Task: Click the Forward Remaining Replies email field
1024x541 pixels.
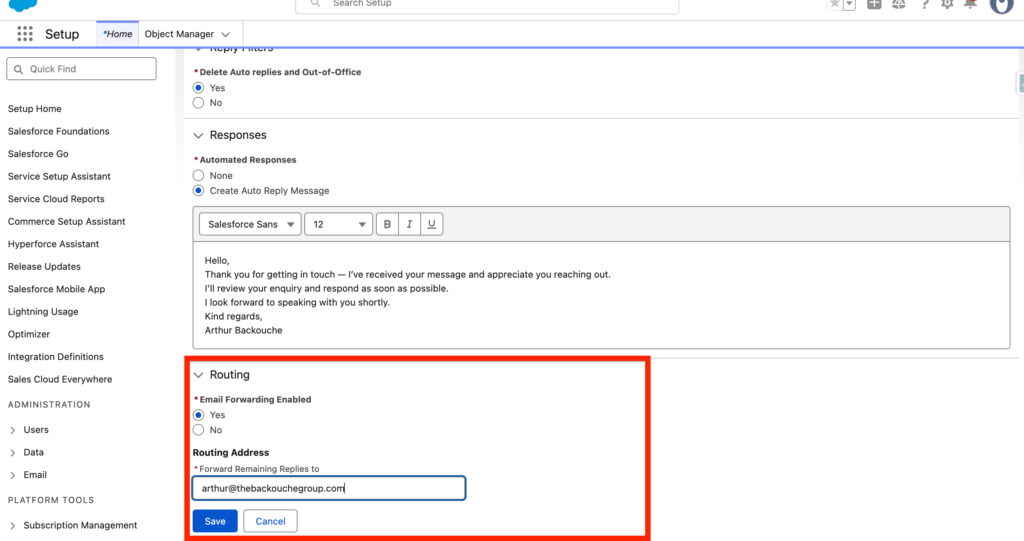Action: [328, 488]
